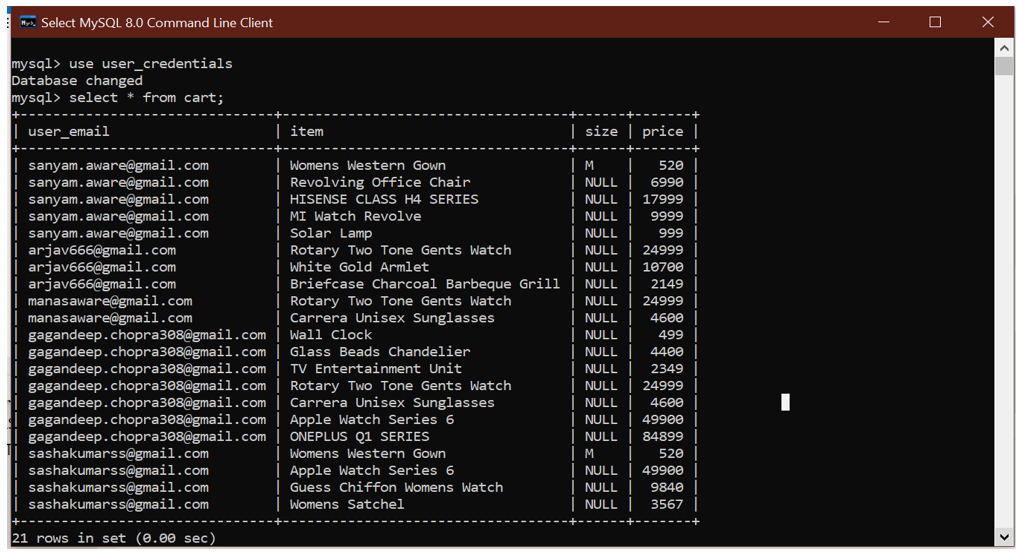Click the MySQL icon in the title bar

28,23
